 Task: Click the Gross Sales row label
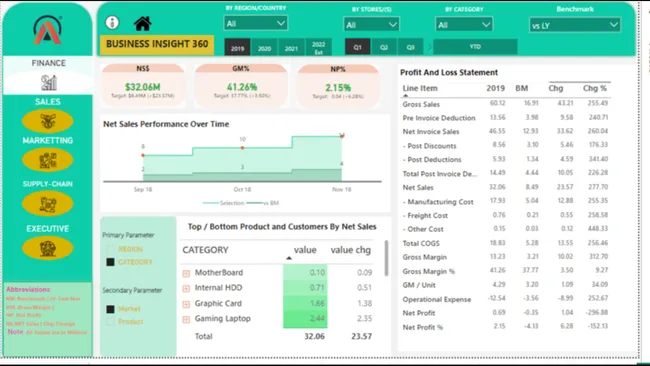421,104
